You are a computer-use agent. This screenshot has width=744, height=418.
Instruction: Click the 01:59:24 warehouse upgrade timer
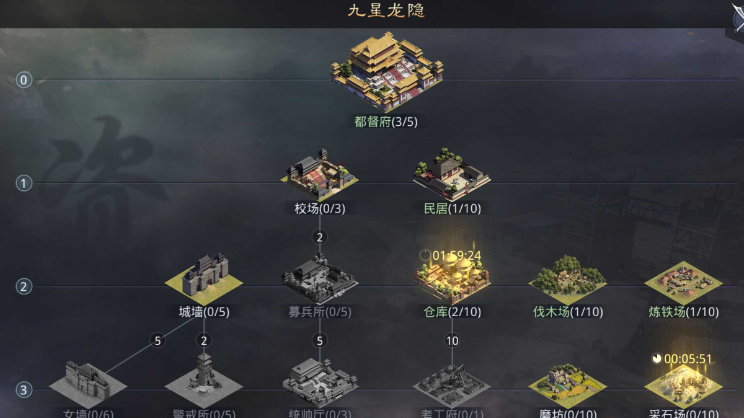click(456, 256)
